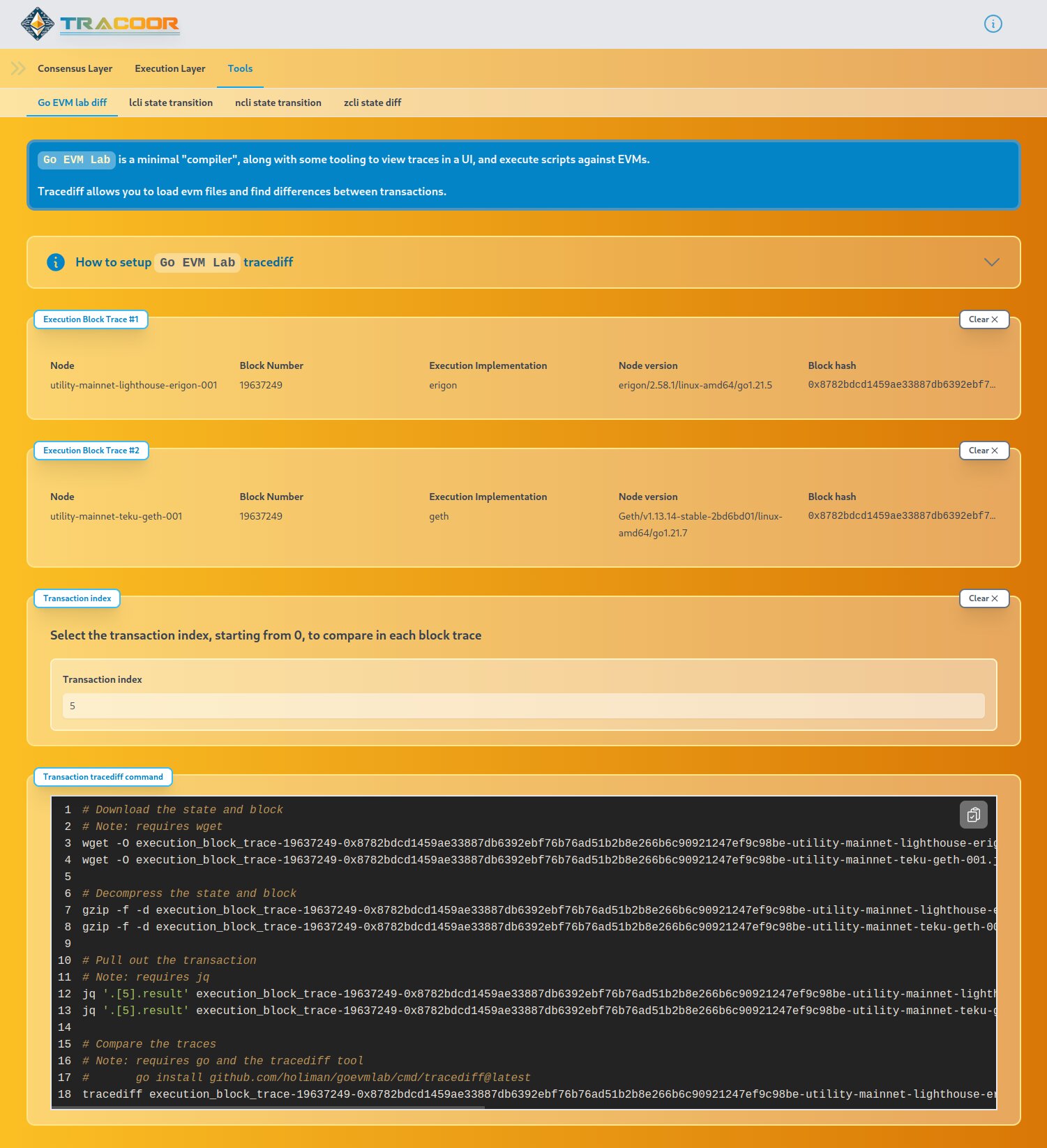Open ncli state transition tab

point(278,103)
